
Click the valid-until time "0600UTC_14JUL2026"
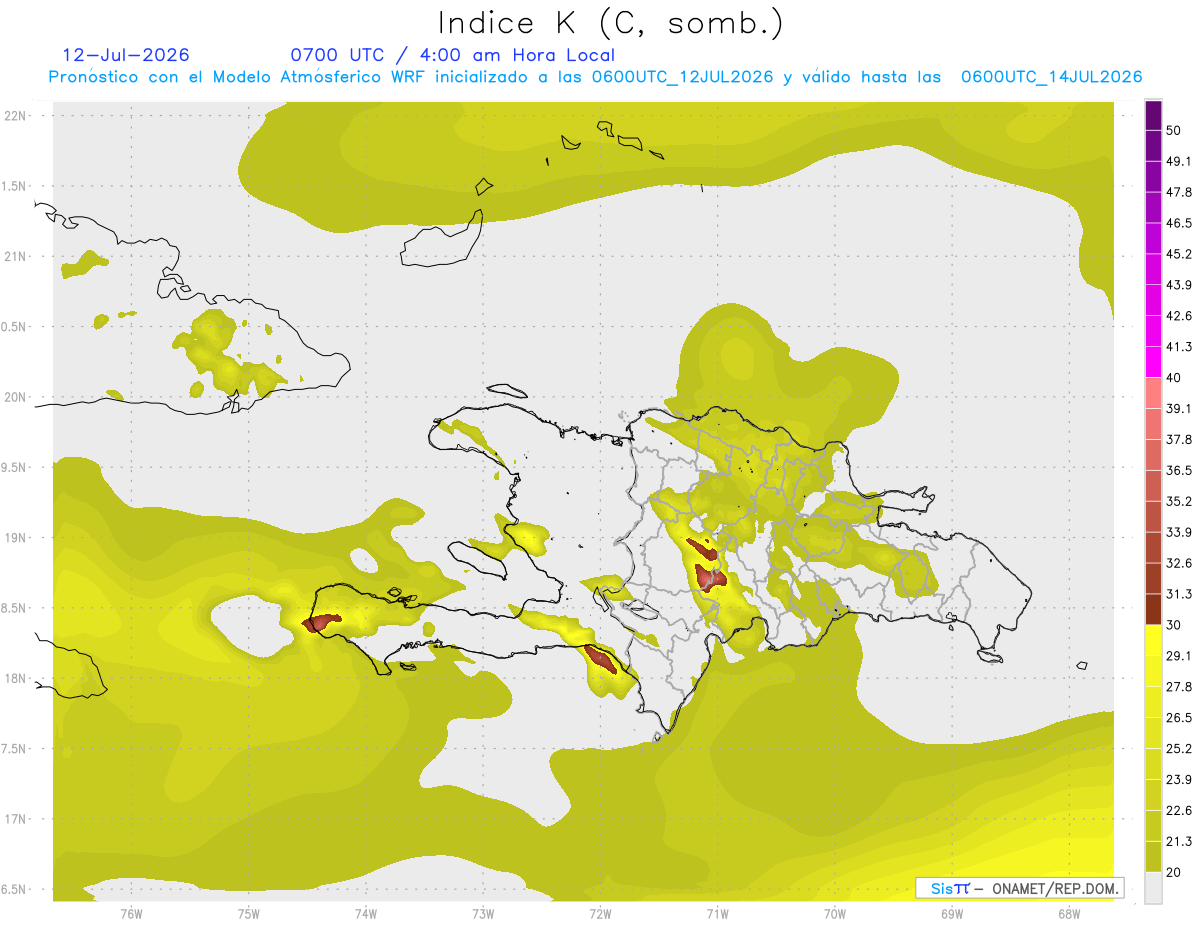[x=1051, y=77]
